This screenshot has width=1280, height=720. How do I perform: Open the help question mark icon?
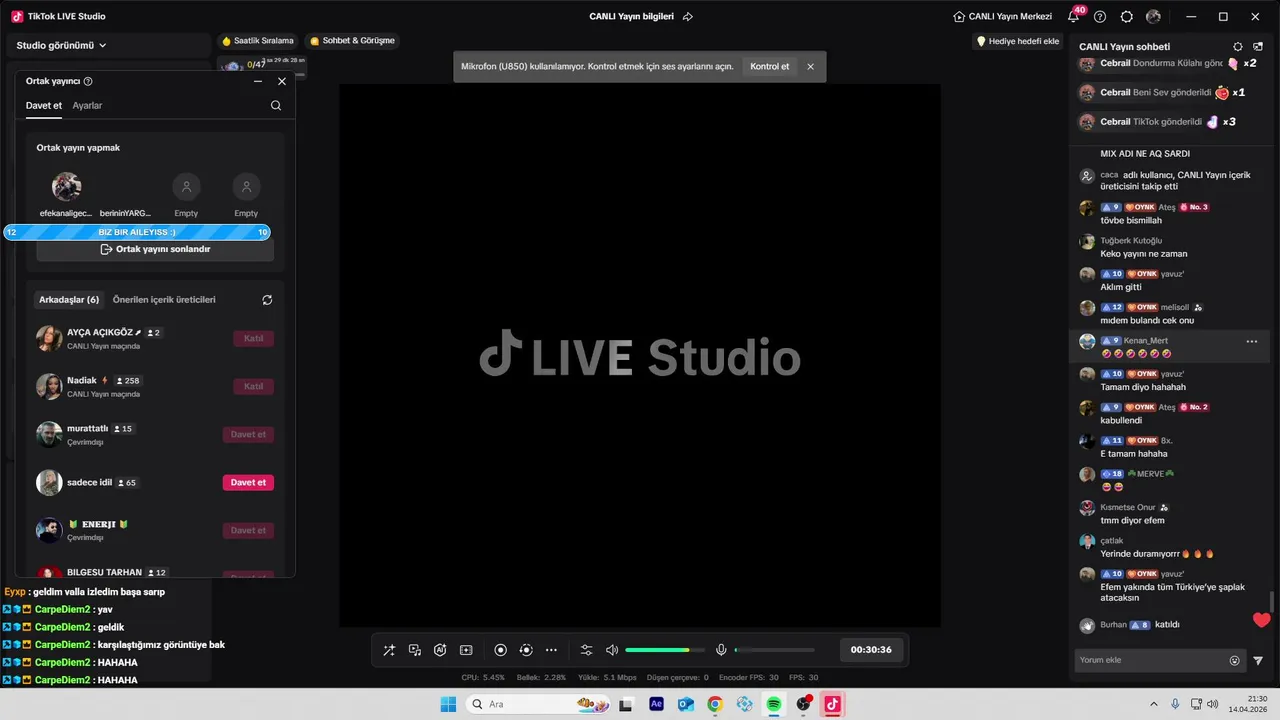point(1100,17)
